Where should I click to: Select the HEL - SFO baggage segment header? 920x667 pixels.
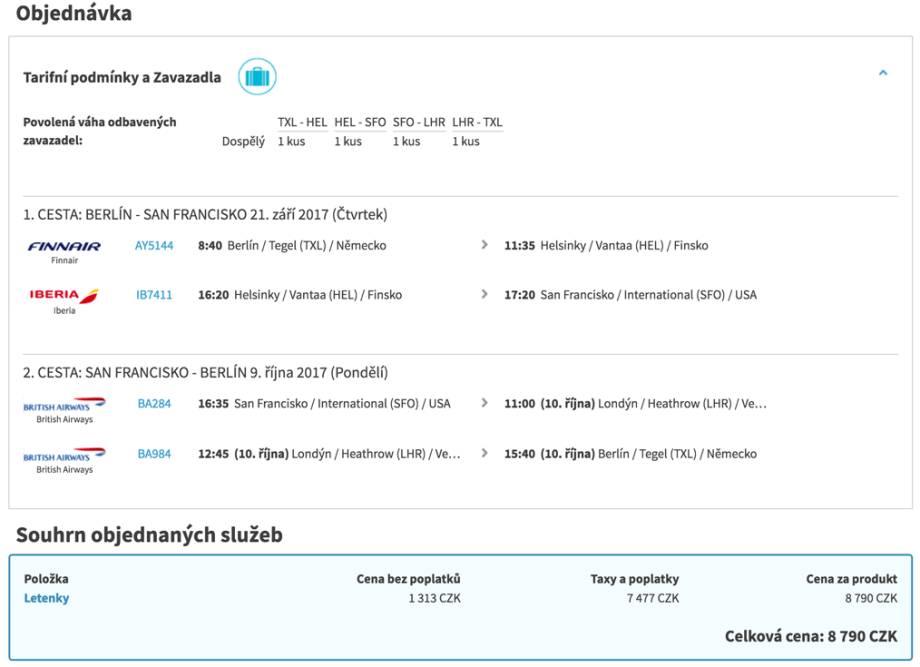(x=360, y=122)
